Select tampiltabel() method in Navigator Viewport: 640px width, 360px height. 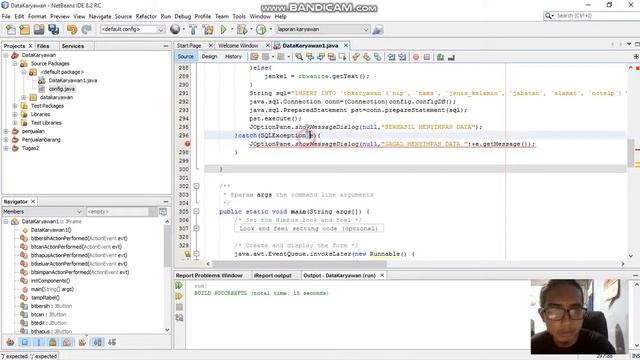(x=45, y=298)
